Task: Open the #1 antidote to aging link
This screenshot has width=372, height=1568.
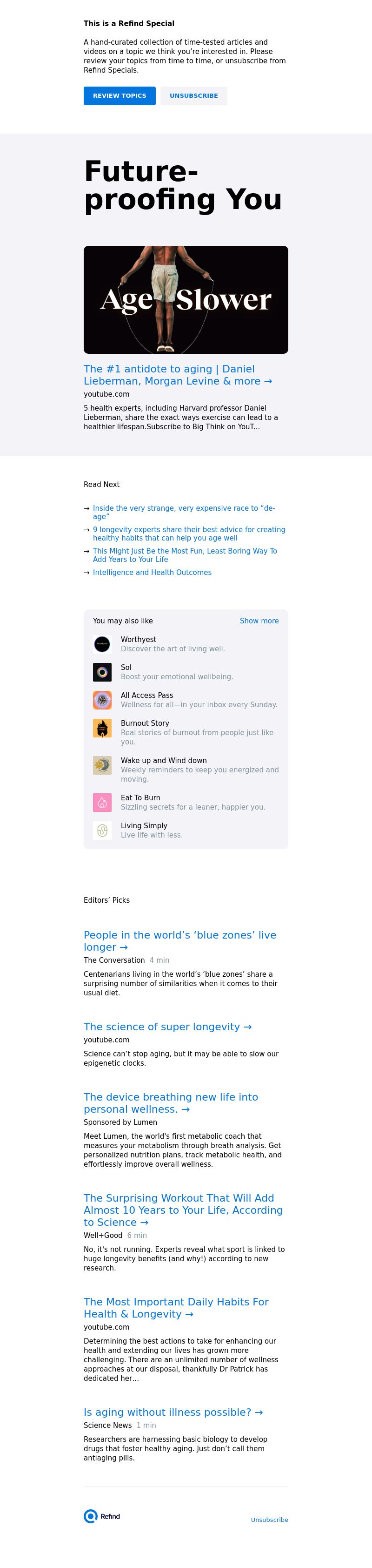Action: tap(178, 375)
